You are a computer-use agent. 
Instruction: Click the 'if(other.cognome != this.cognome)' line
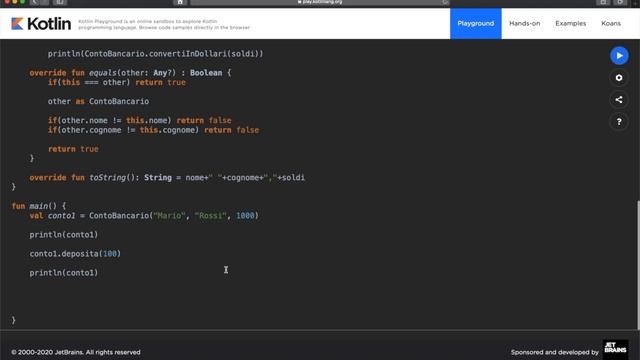pos(153,130)
